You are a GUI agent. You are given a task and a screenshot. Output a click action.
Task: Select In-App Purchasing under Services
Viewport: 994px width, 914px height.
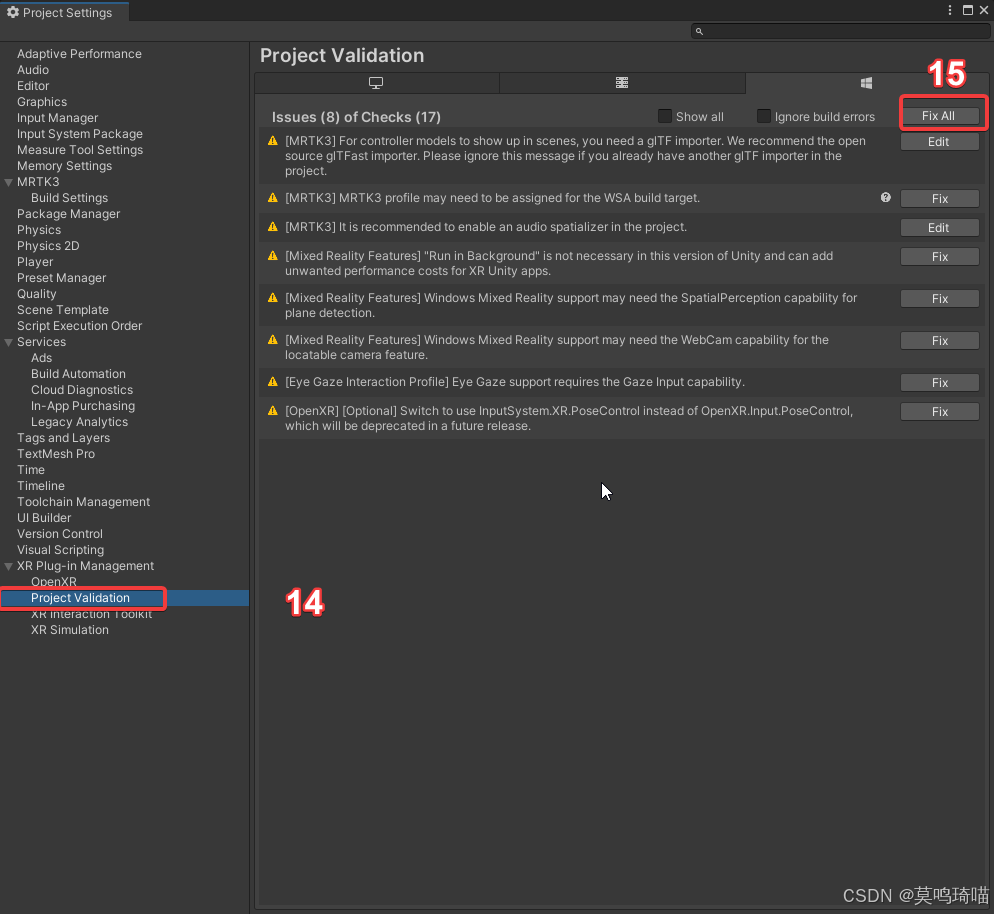83,406
